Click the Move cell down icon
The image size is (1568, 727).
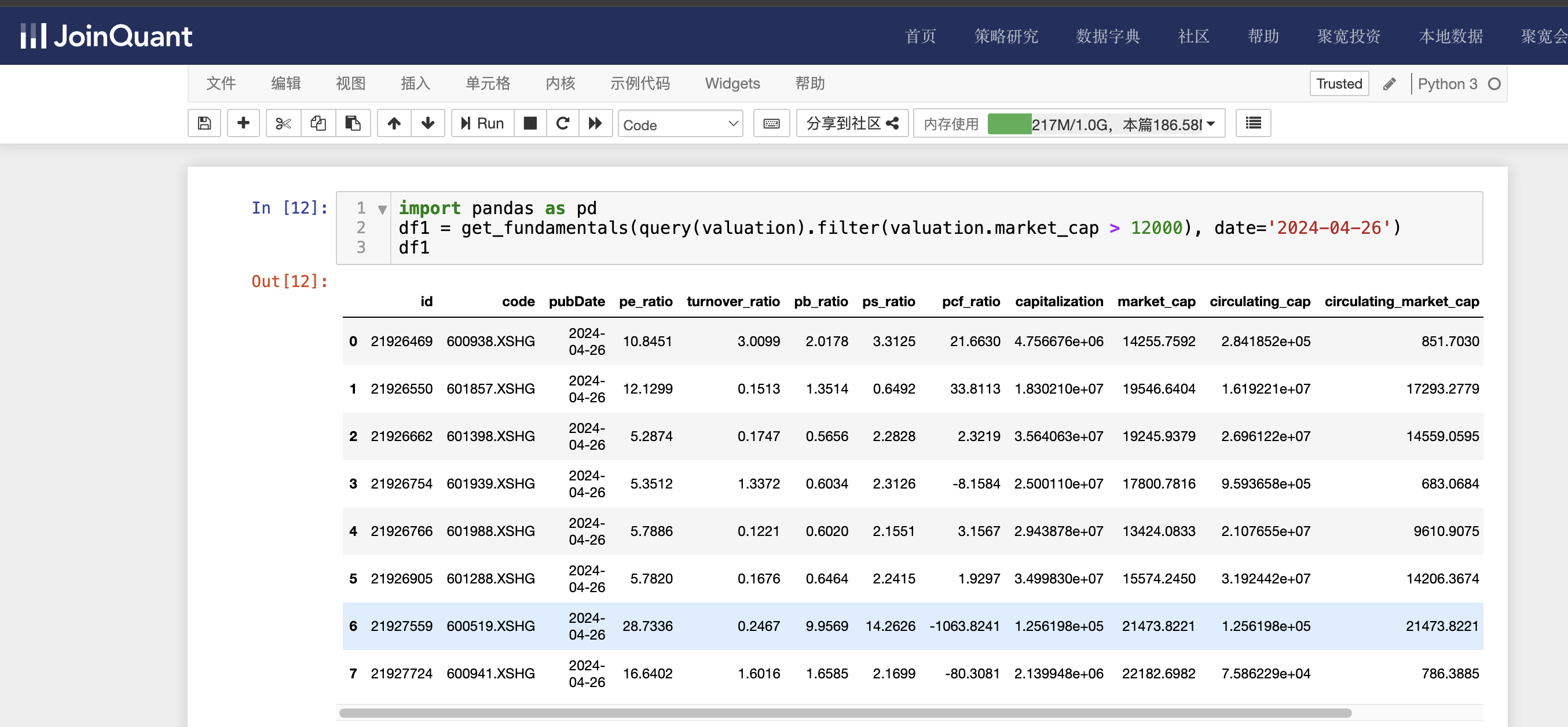(x=428, y=124)
